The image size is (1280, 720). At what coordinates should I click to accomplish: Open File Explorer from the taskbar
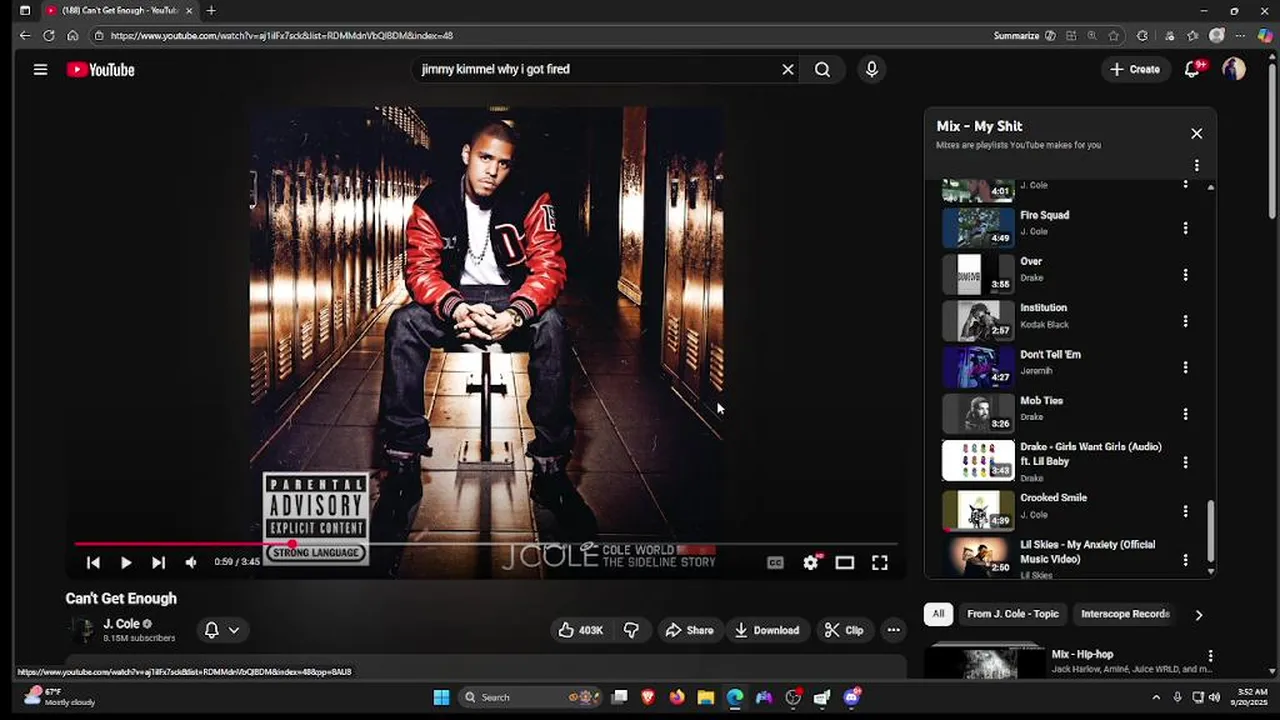[x=706, y=697]
